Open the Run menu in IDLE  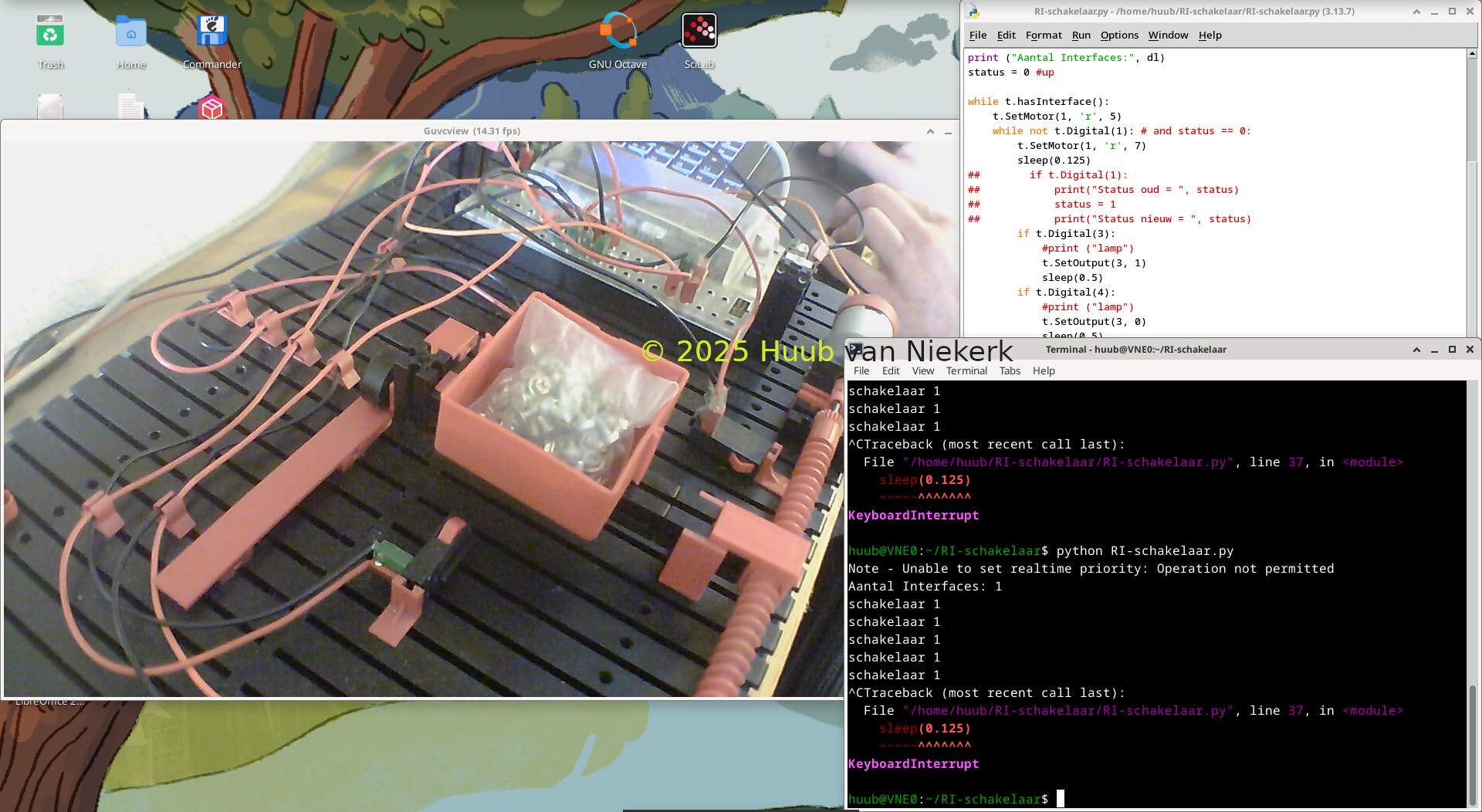point(1081,36)
